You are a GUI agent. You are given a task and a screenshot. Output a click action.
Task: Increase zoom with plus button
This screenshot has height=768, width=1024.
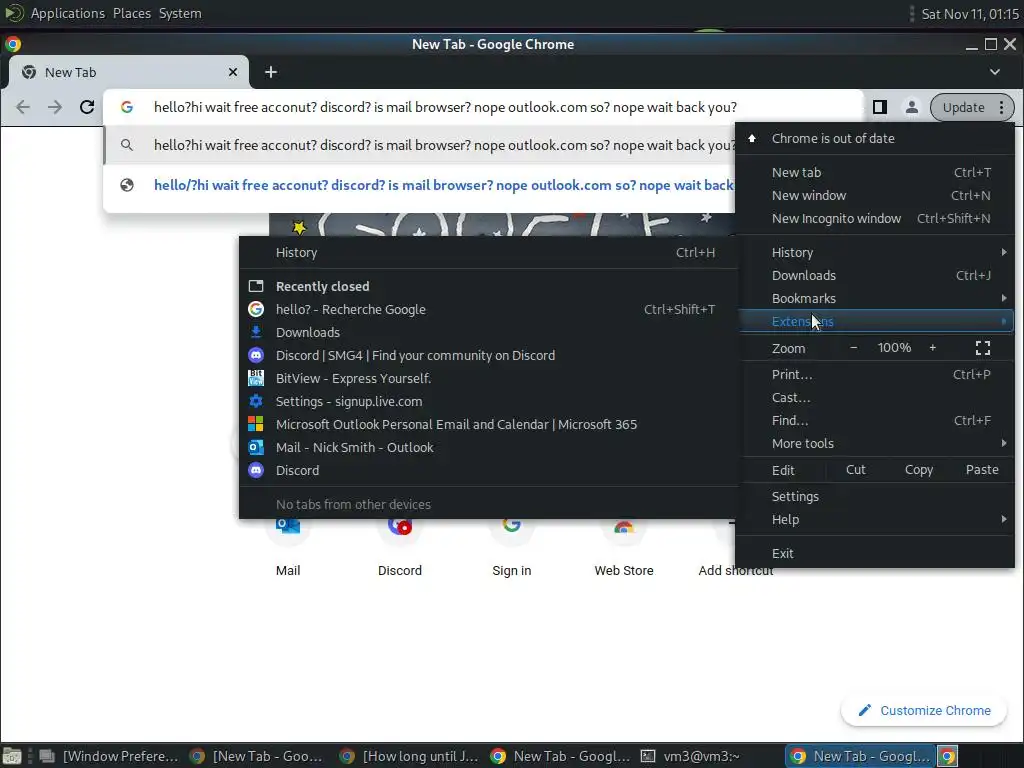coord(933,348)
